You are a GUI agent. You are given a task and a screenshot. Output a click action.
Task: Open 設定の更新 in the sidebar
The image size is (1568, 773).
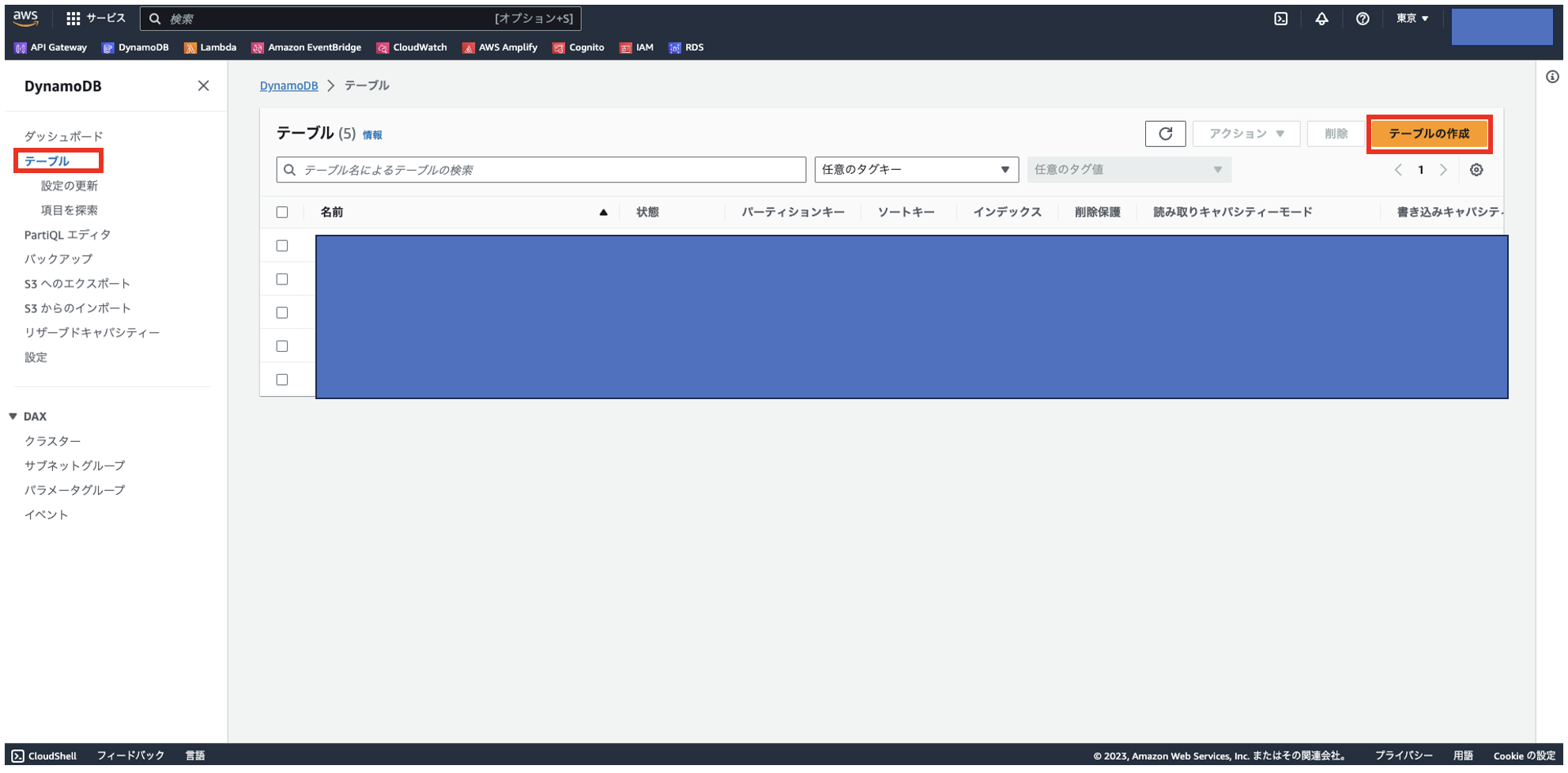(x=69, y=186)
